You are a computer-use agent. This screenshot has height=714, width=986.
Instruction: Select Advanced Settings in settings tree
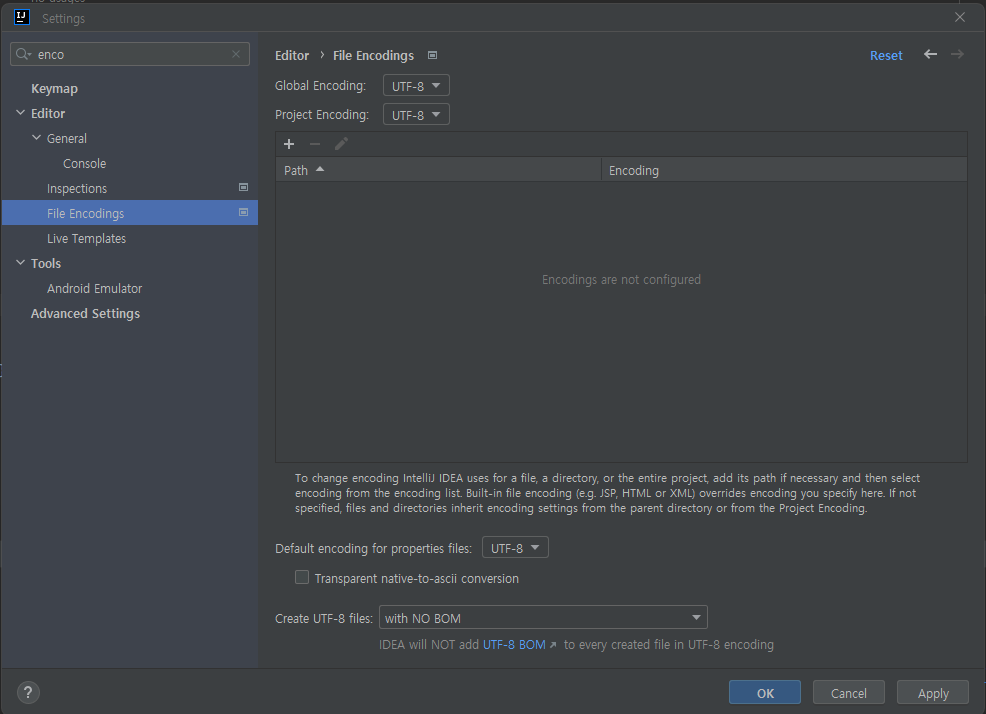86,313
